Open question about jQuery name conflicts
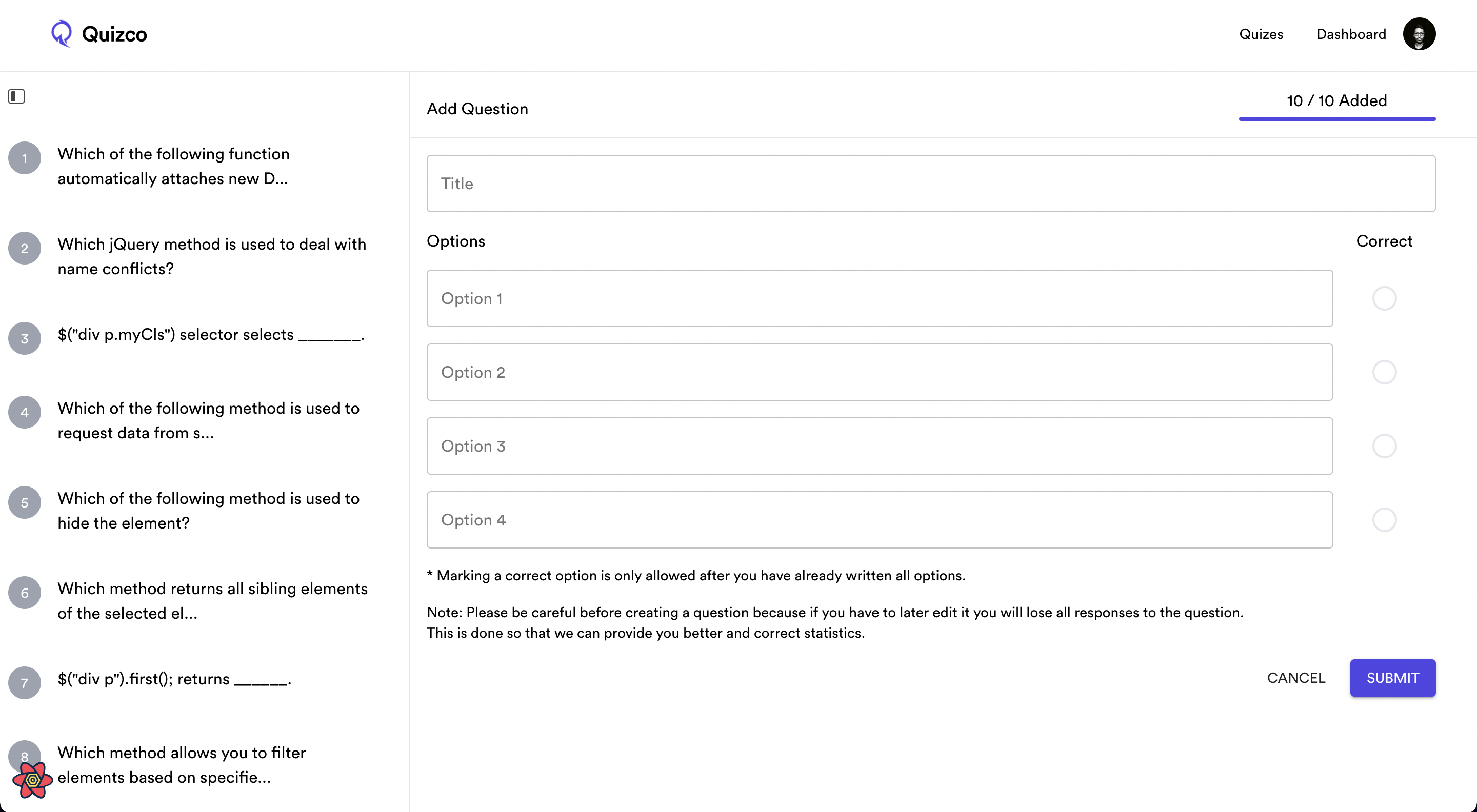This screenshot has height=812, width=1477. [212, 256]
